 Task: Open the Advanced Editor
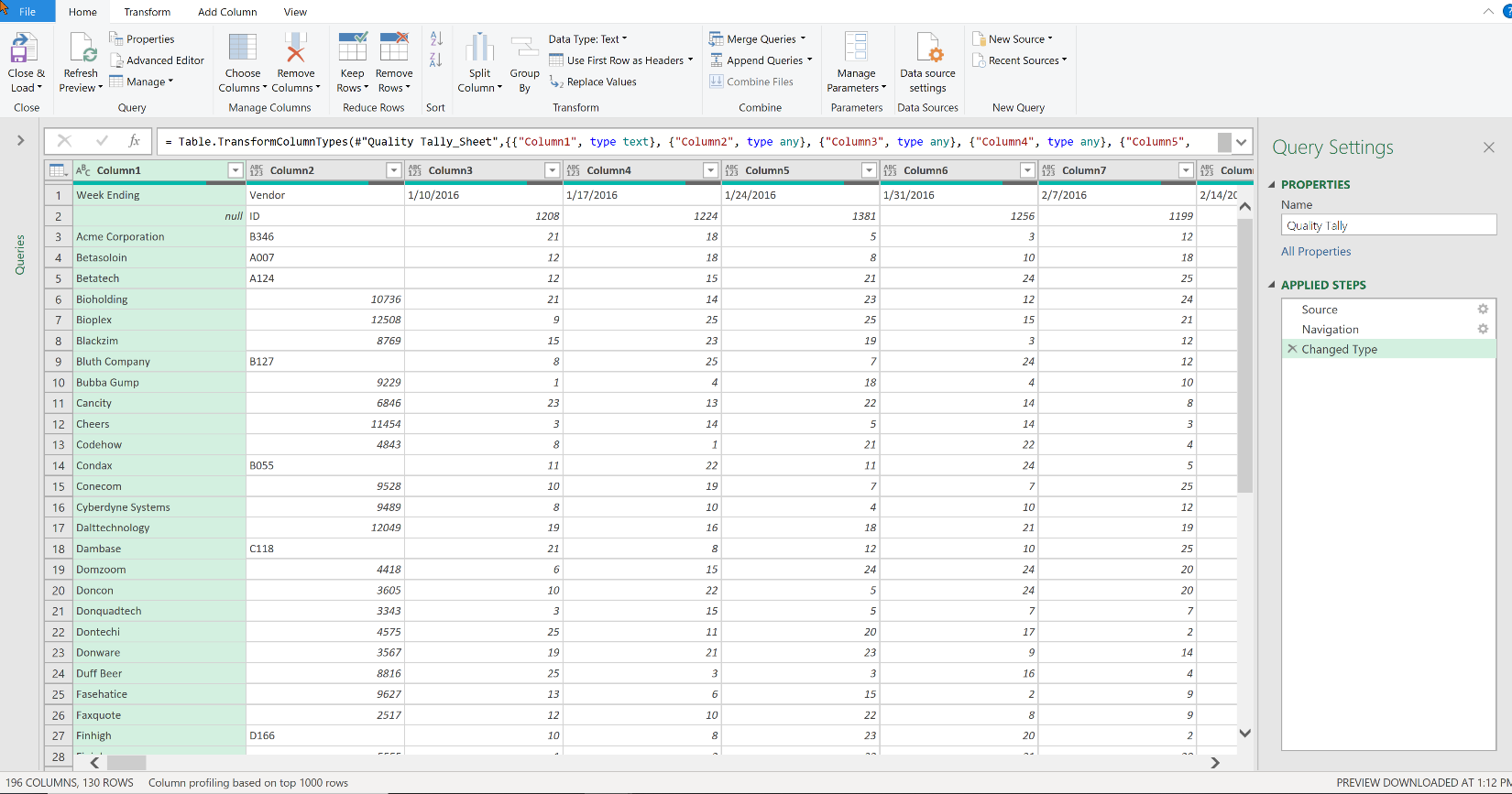point(157,60)
